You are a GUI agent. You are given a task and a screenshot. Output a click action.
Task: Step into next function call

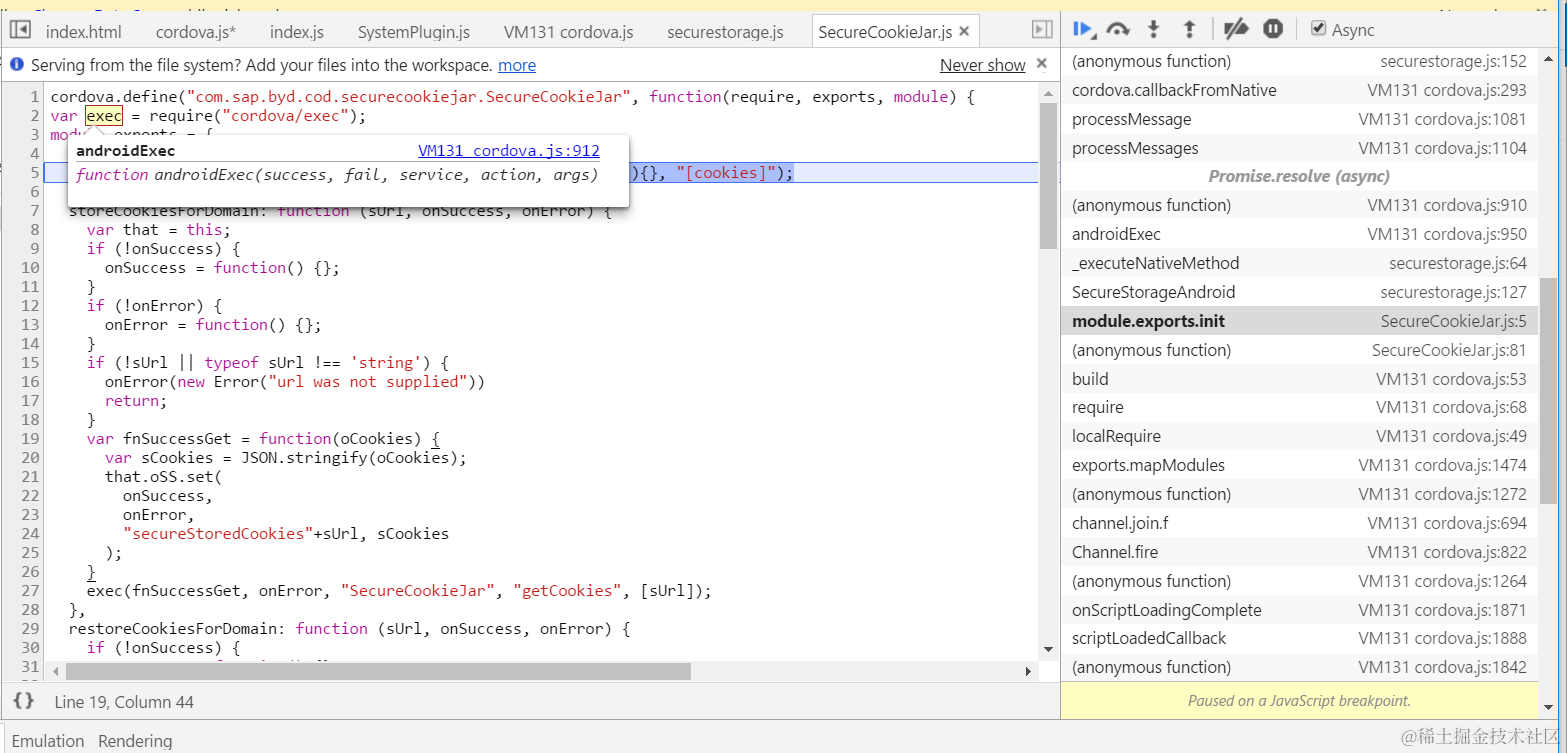click(1154, 29)
